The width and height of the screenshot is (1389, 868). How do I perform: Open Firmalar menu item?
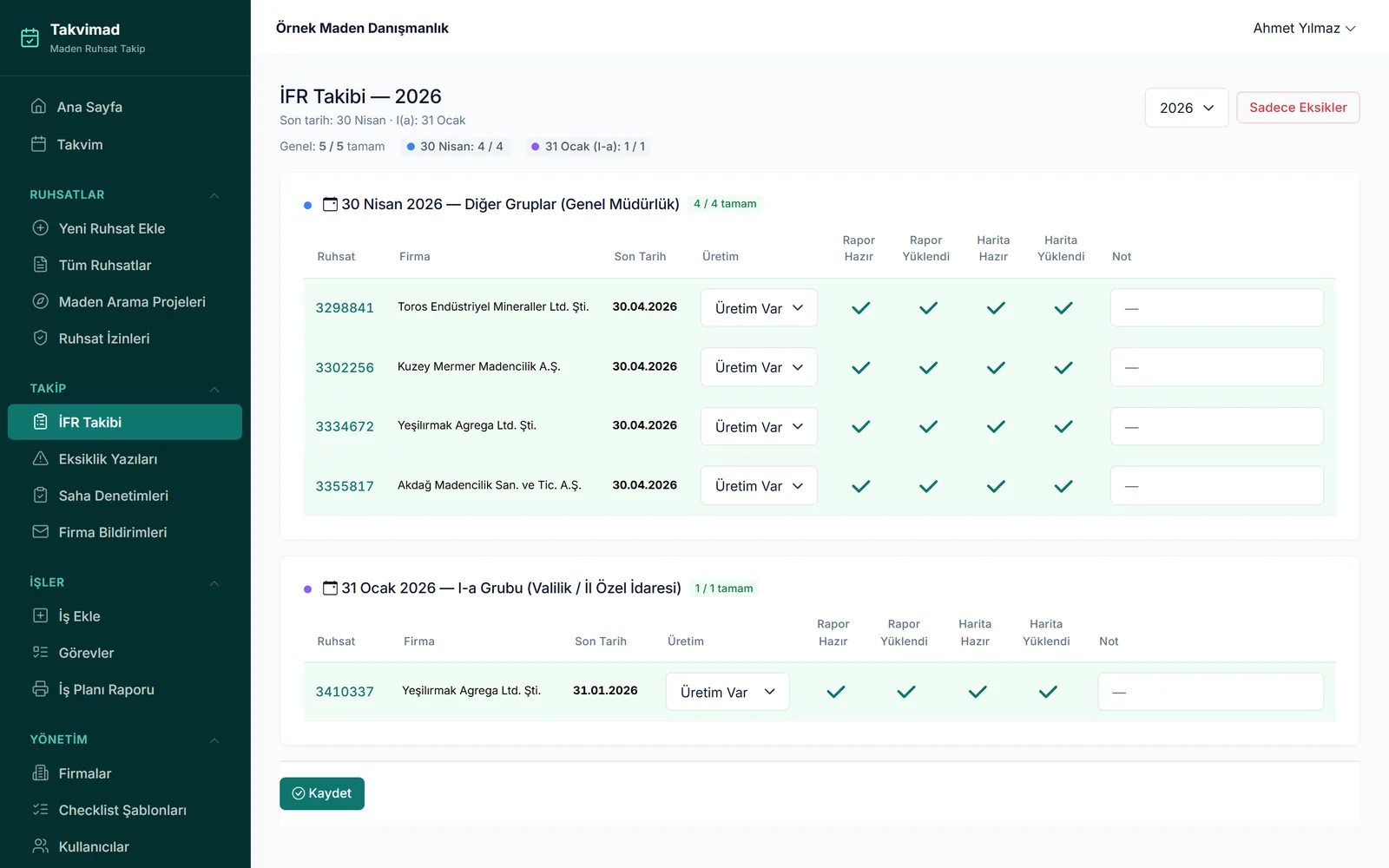(125, 773)
